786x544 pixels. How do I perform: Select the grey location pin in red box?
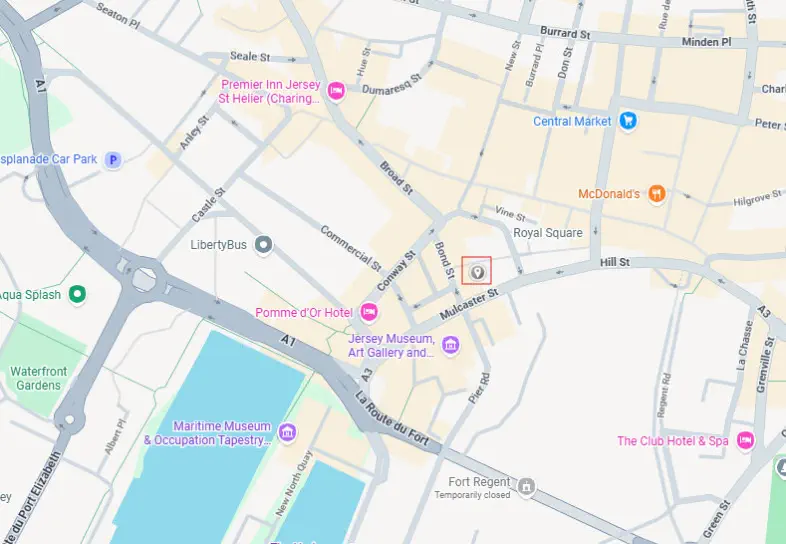coord(477,272)
